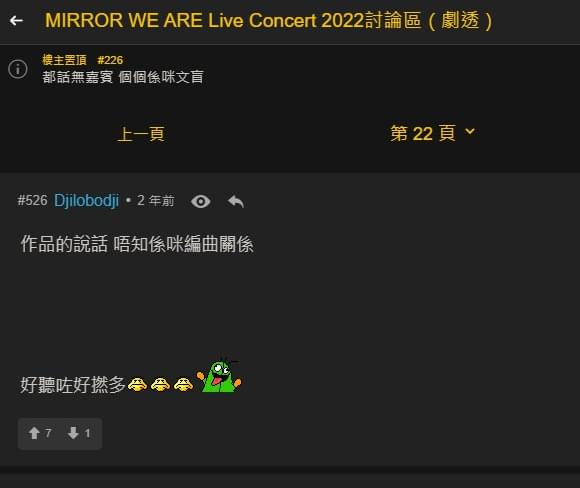Click the third crying-laughing emoji

(183, 384)
